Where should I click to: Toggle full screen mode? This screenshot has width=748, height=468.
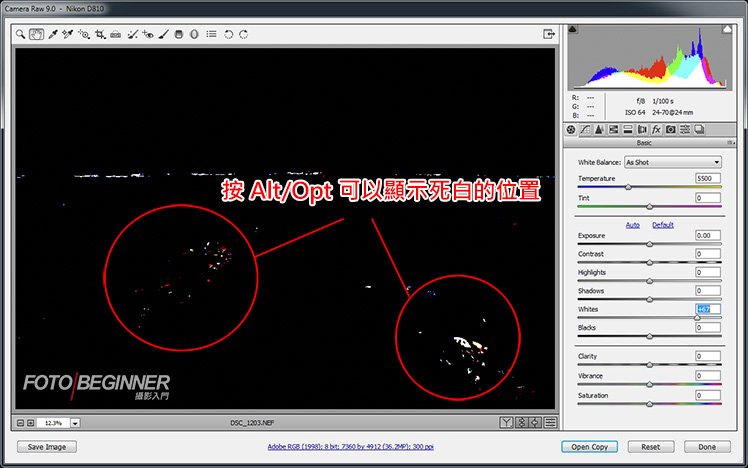548,33
